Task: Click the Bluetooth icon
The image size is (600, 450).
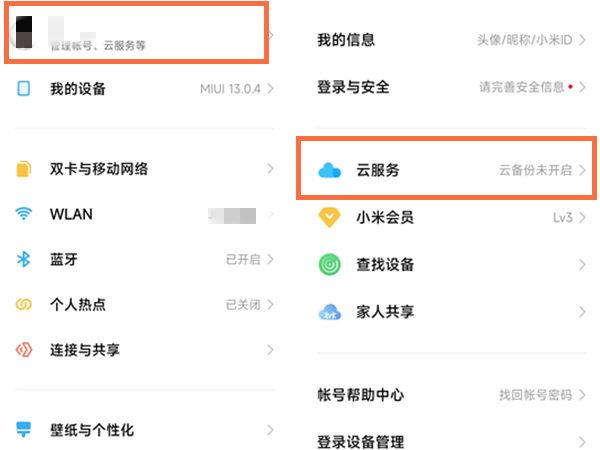Action: click(x=25, y=260)
